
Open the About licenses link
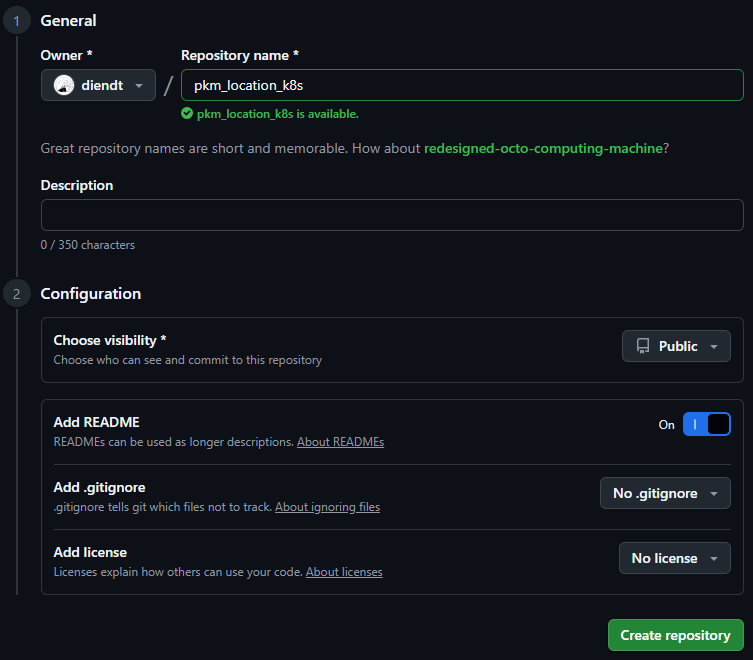pyautogui.click(x=344, y=572)
